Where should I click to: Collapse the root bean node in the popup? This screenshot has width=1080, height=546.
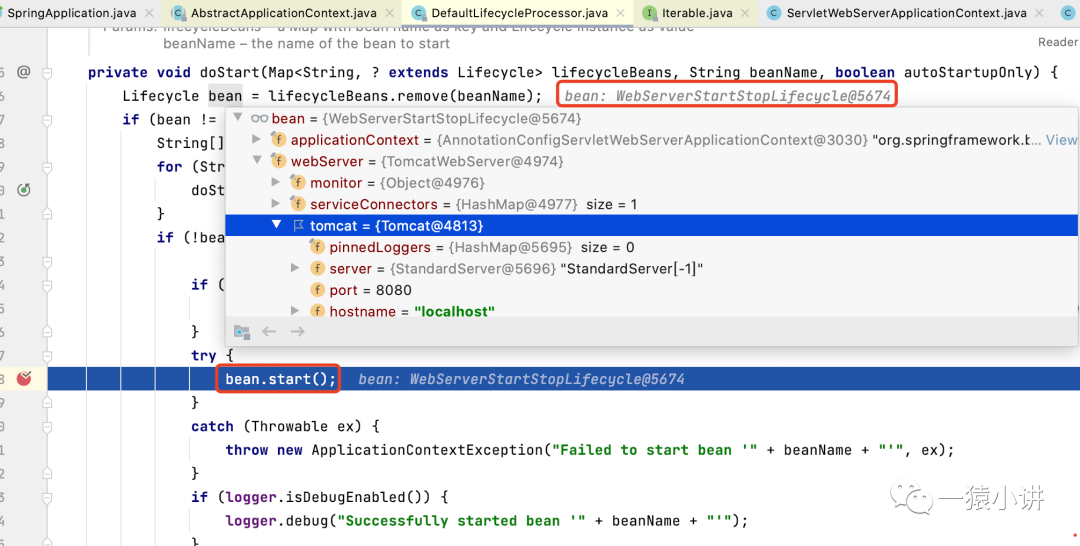[x=237, y=118]
